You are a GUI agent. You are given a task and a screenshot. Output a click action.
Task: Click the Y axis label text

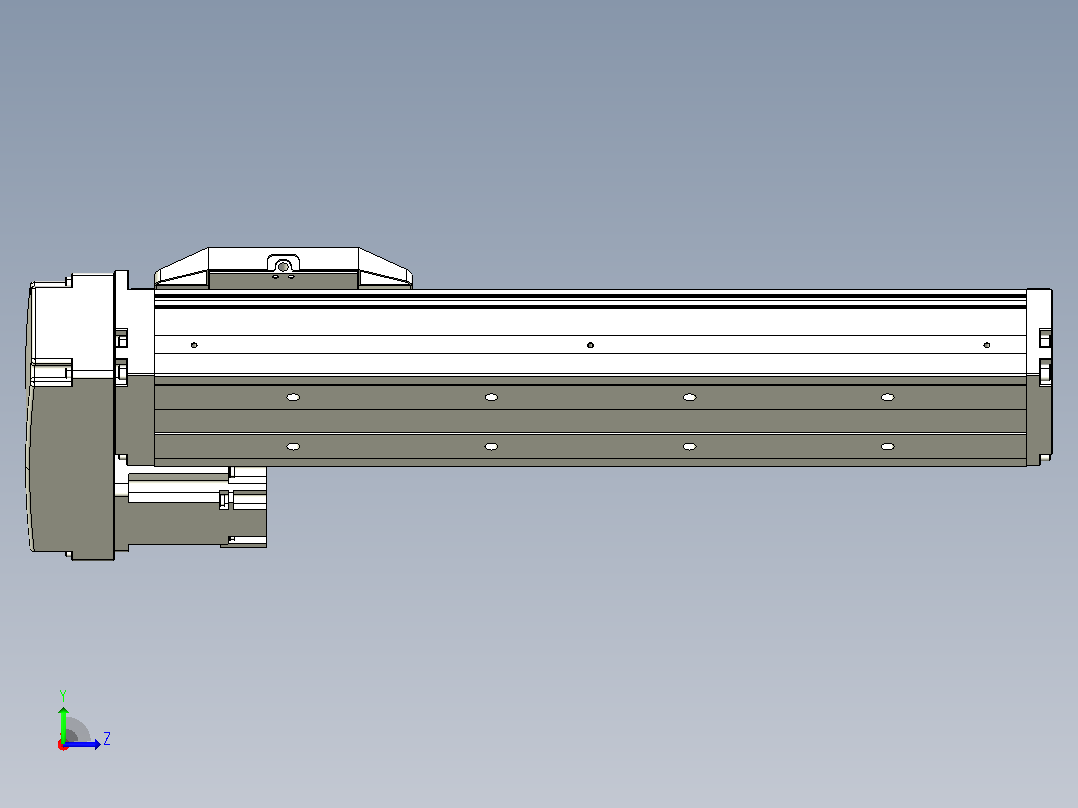[63, 696]
